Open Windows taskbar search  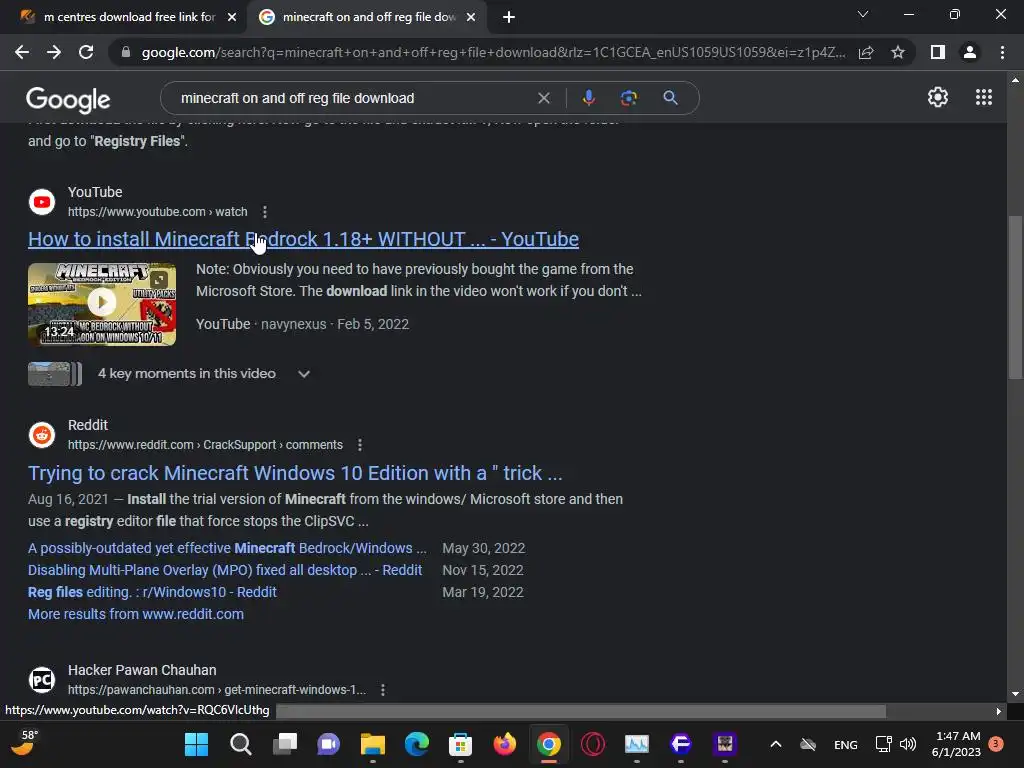(240, 744)
